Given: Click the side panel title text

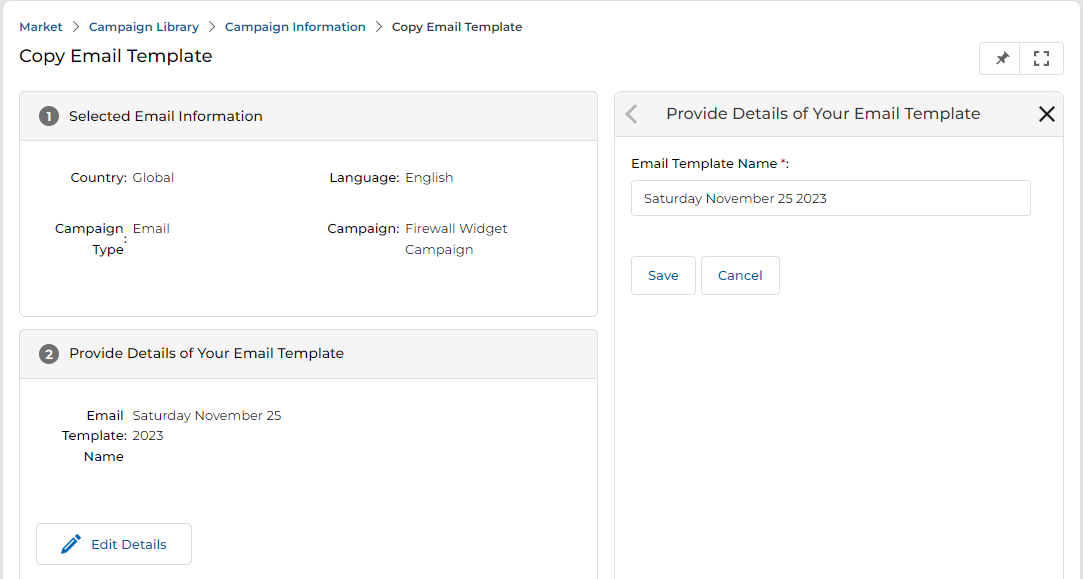Looking at the screenshot, I should [823, 113].
